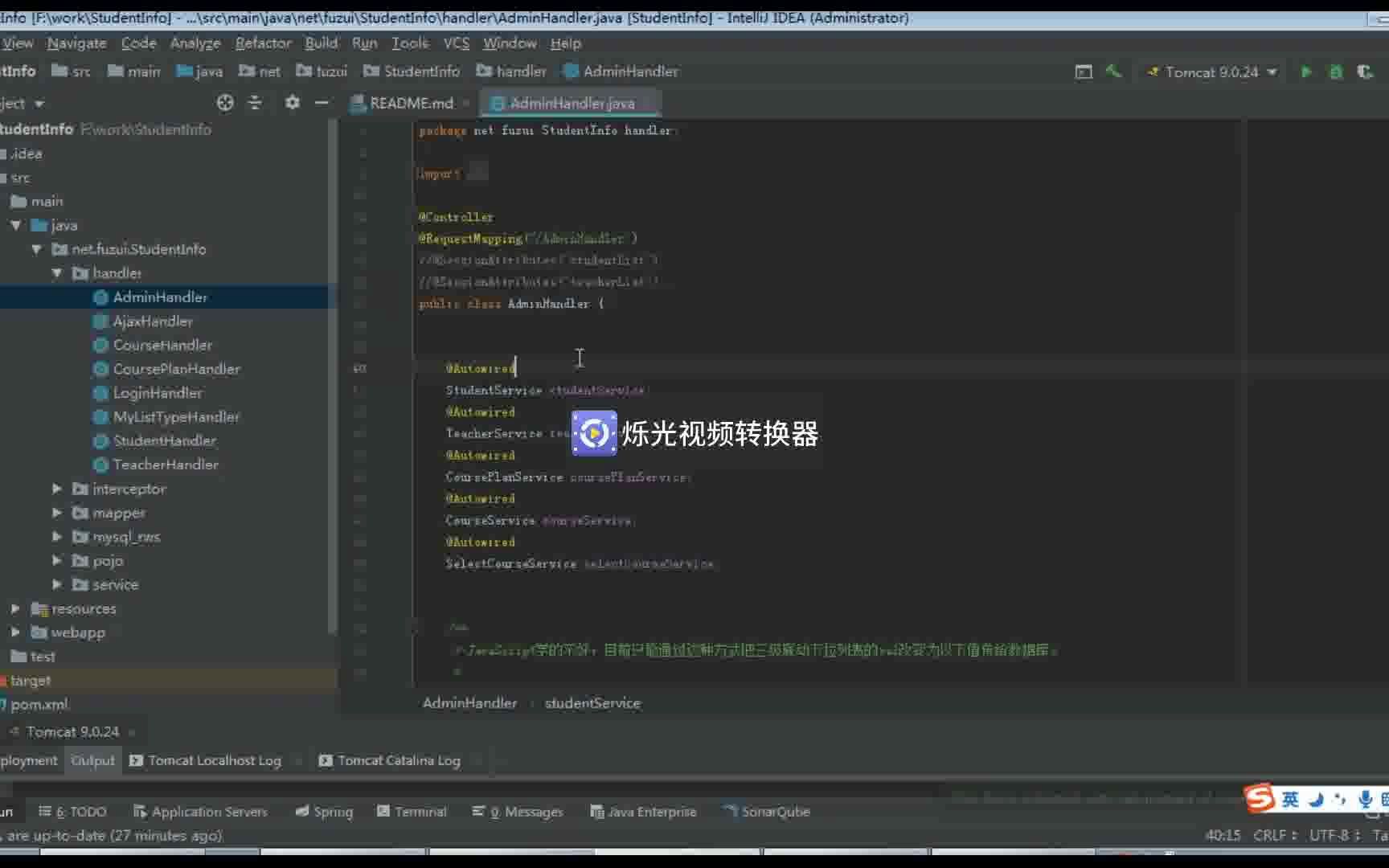Open Project panel settings via gear icon
This screenshot has width=1389, height=868.
[x=292, y=103]
